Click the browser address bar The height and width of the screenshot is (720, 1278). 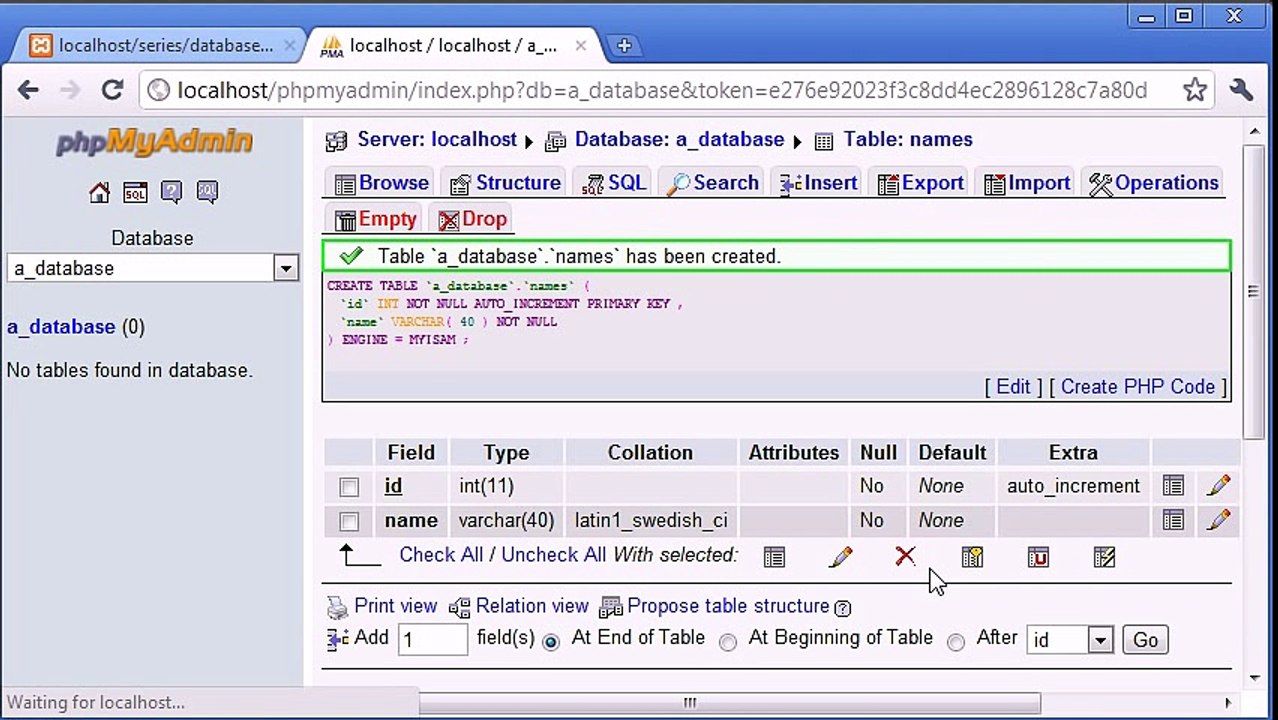[x=660, y=90]
